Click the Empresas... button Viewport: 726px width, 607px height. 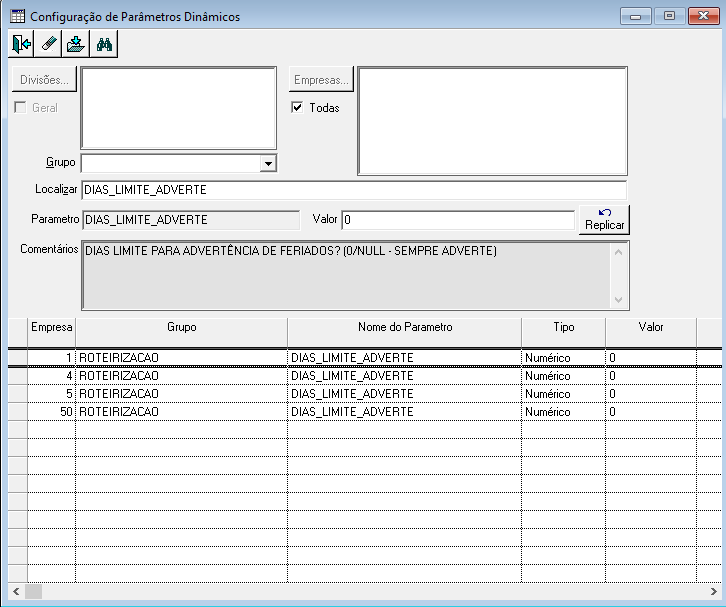321,80
